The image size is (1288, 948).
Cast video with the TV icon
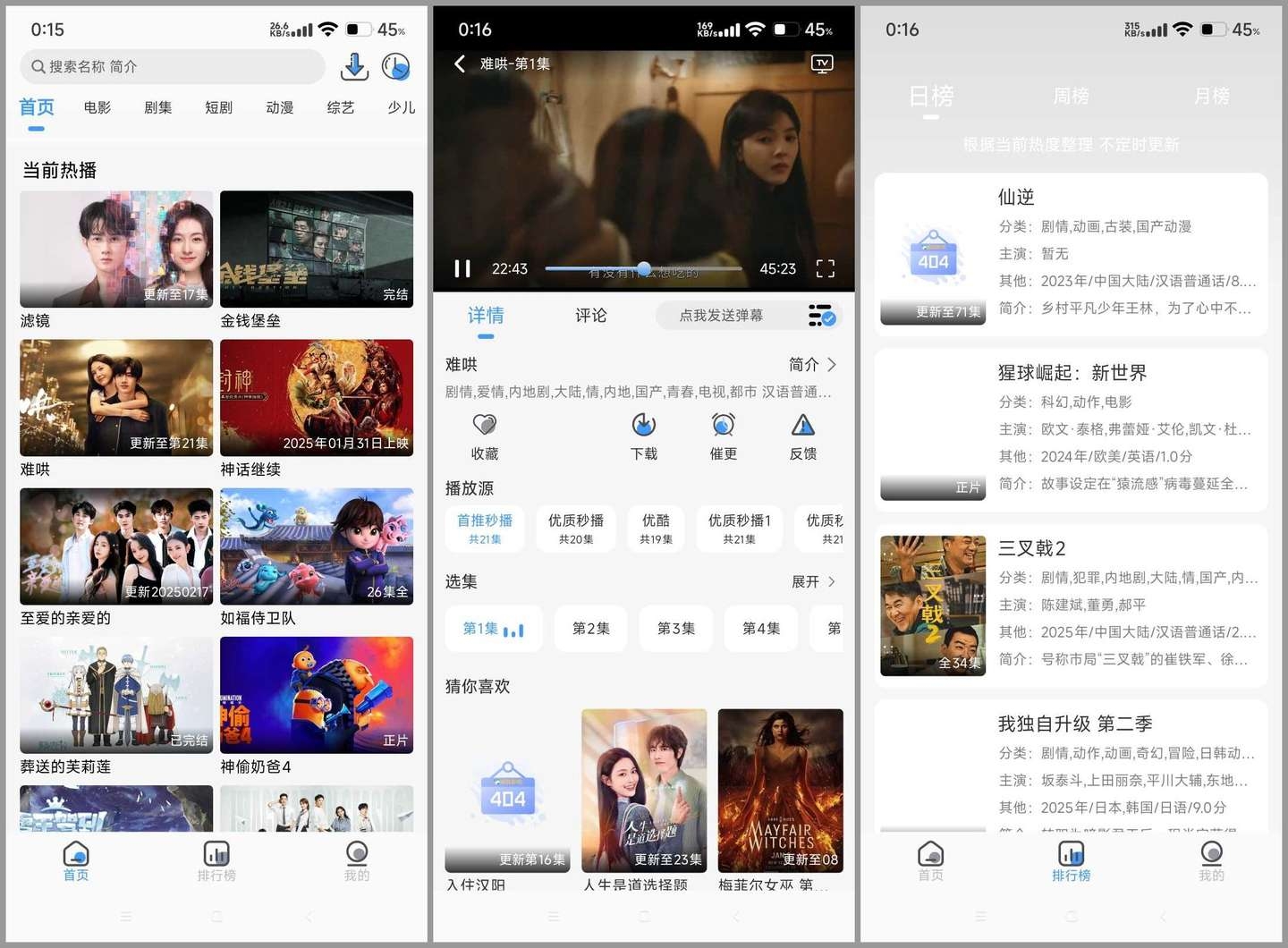[822, 63]
